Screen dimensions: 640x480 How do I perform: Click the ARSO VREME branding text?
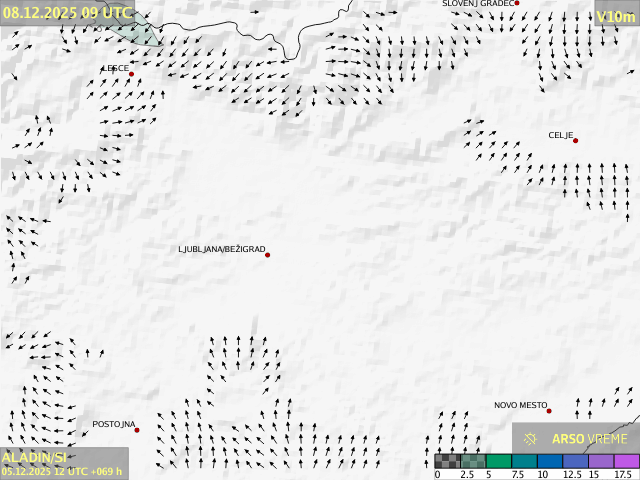click(590, 439)
